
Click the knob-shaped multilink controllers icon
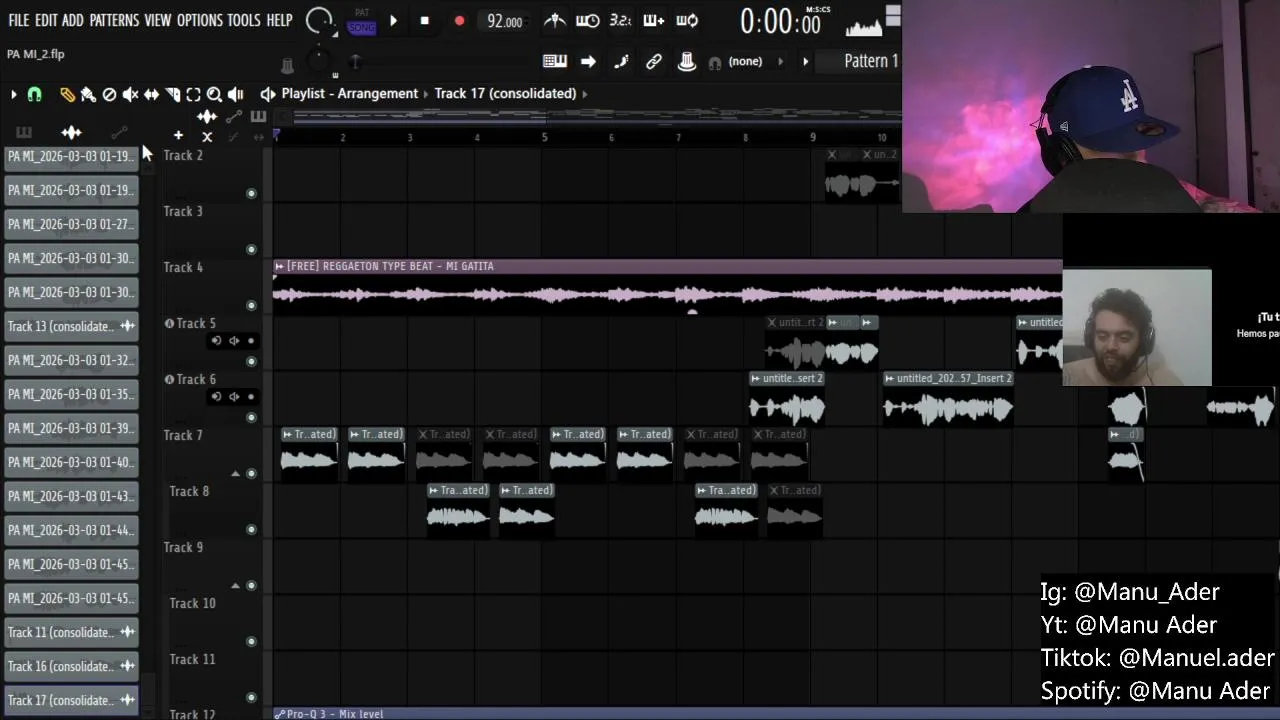point(686,62)
